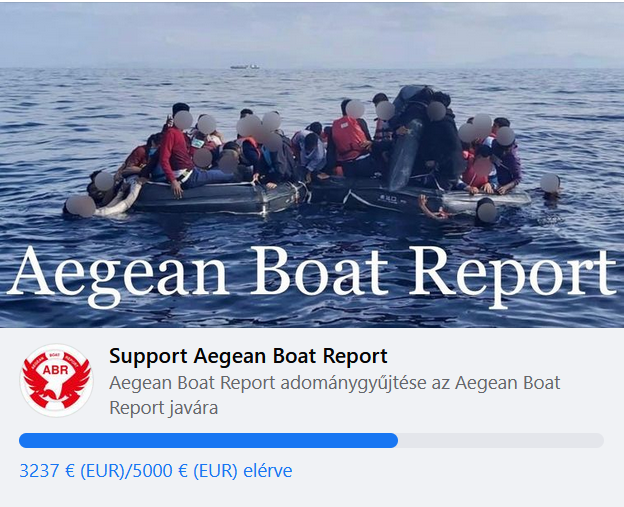The height and width of the screenshot is (507, 624).
Task: Click the blue filled donation progress bar
Action: point(208,441)
